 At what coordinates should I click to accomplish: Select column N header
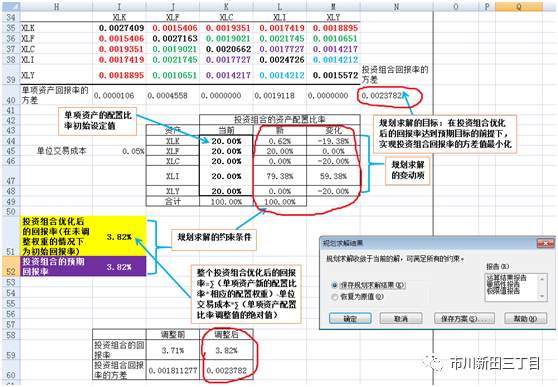click(396, 6)
